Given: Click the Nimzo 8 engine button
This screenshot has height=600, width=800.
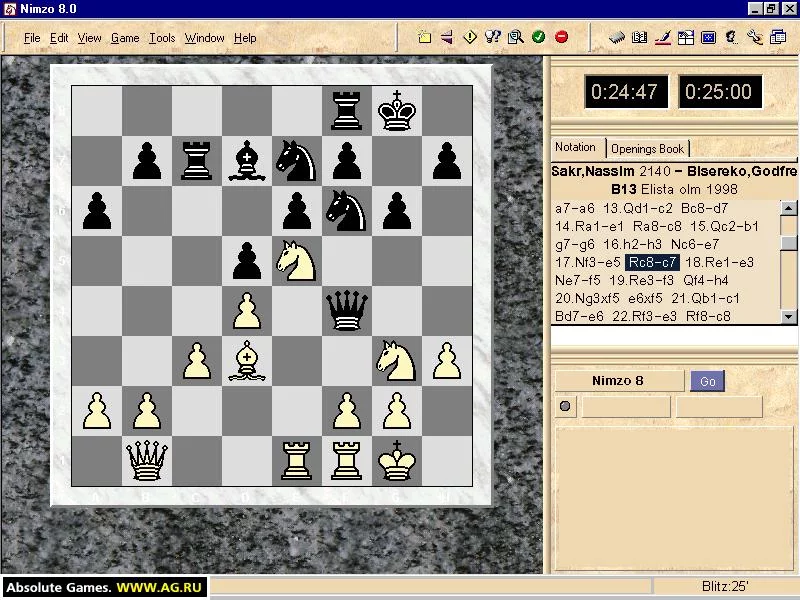Looking at the screenshot, I should (618, 381).
